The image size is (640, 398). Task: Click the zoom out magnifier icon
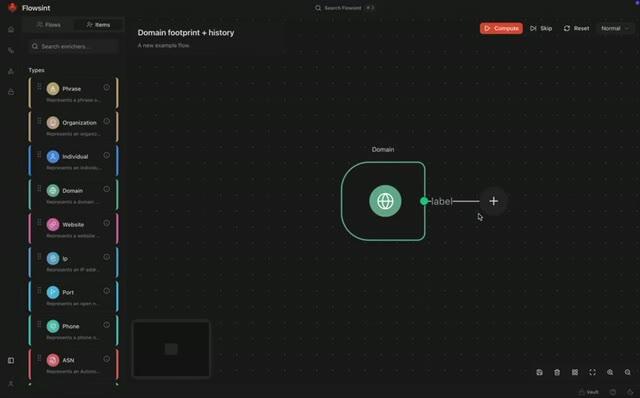pos(628,372)
